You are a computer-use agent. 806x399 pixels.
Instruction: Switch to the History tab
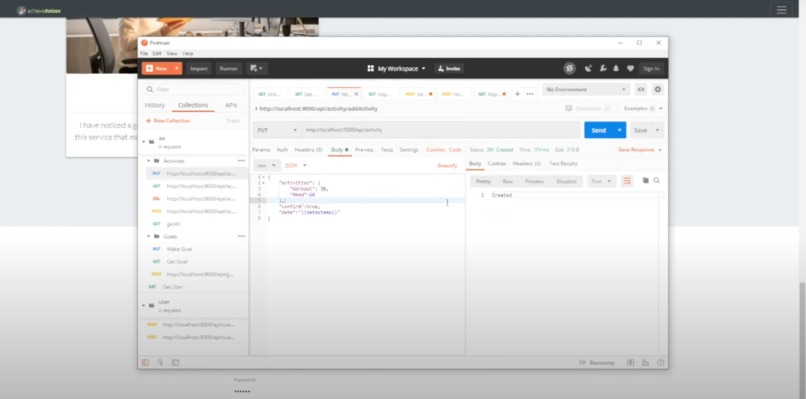pos(154,105)
